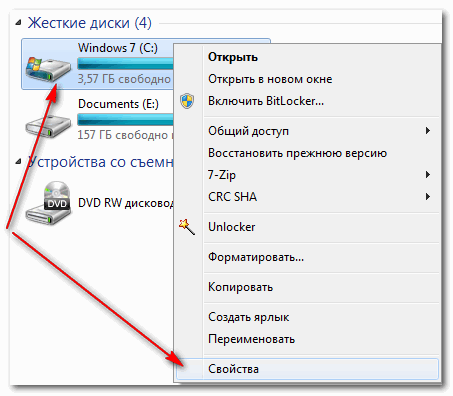The image size is (453, 396).
Task: Select the Windows 7 (C:) drive icon
Action: 48,69
